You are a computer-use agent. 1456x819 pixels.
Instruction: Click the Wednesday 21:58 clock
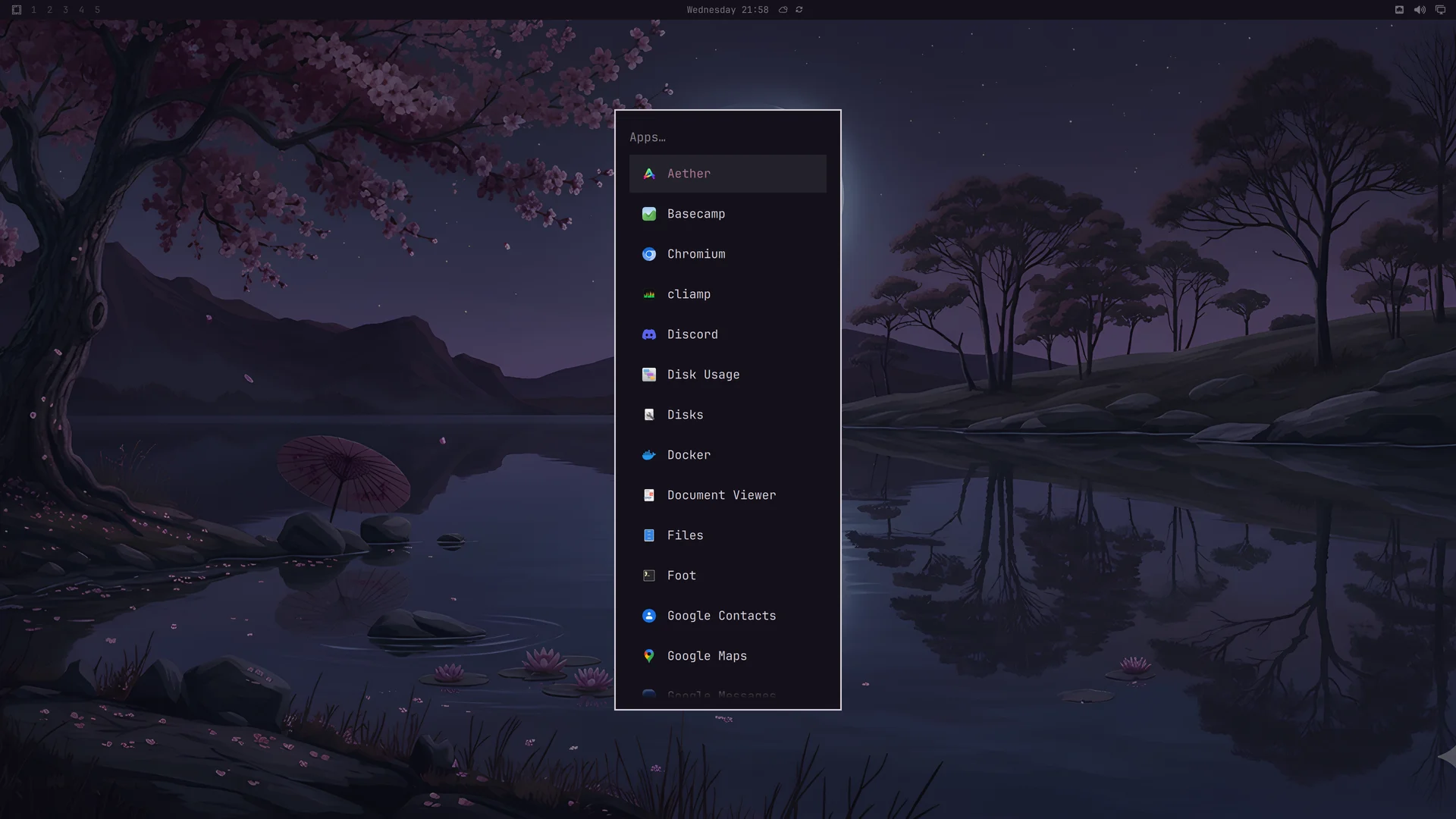point(727,10)
